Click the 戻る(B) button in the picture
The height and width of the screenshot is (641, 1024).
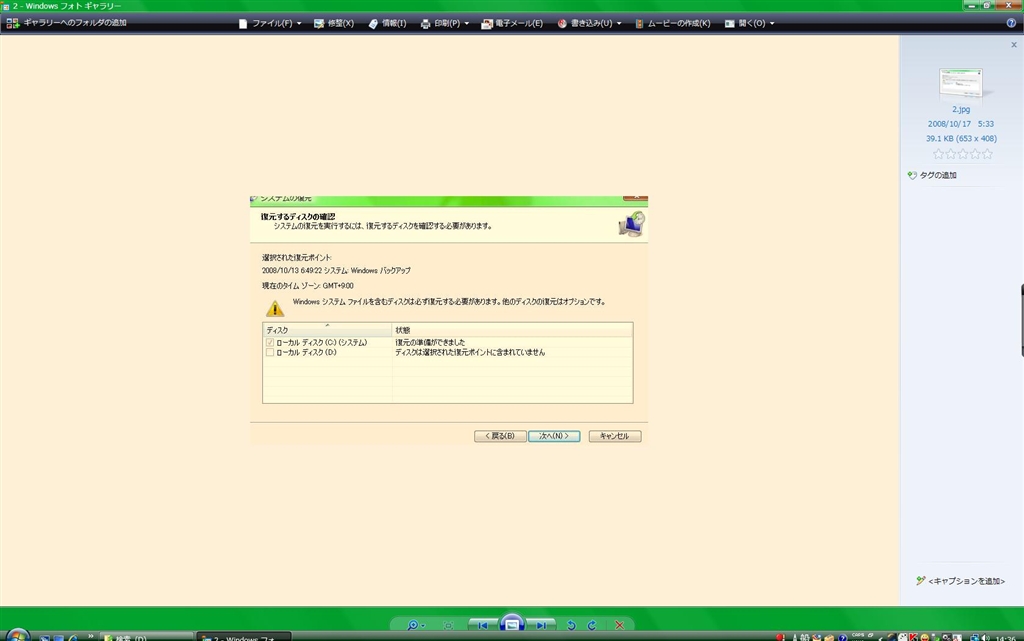coord(500,436)
